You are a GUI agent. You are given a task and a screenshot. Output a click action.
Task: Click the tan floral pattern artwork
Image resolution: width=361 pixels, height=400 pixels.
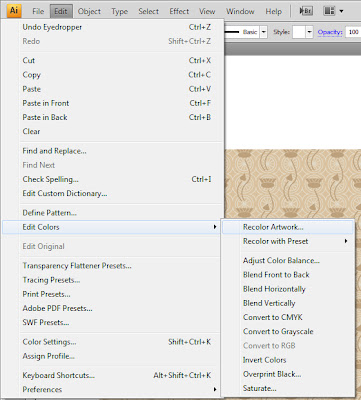coord(293,183)
